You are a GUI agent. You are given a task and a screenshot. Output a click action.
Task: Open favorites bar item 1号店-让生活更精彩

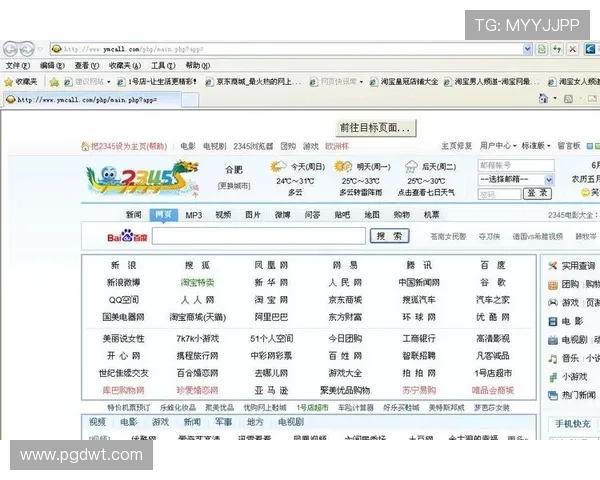pyautogui.click(x=157, y=82)
